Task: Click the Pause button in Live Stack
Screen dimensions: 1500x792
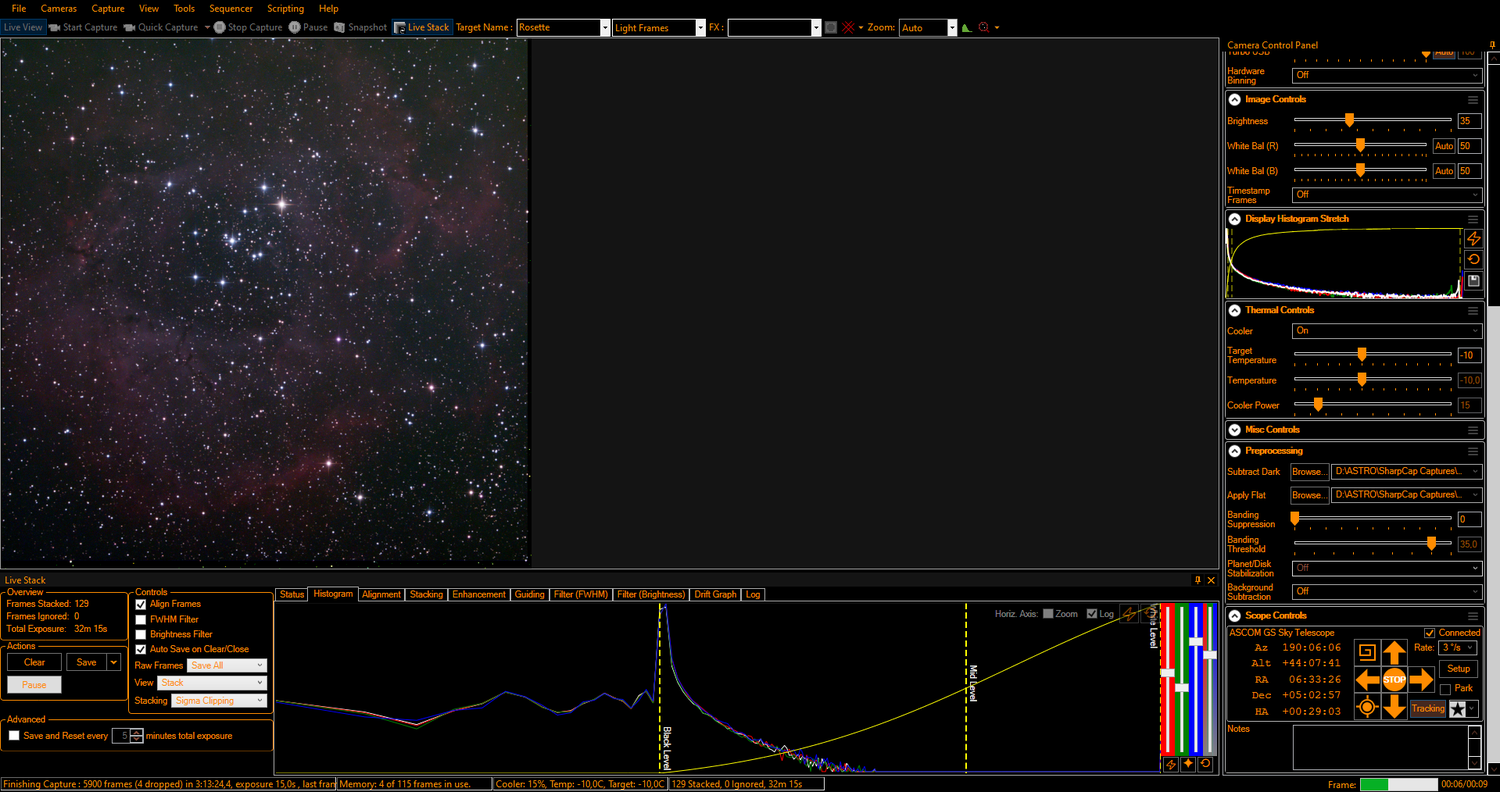Action: point(34,685)
